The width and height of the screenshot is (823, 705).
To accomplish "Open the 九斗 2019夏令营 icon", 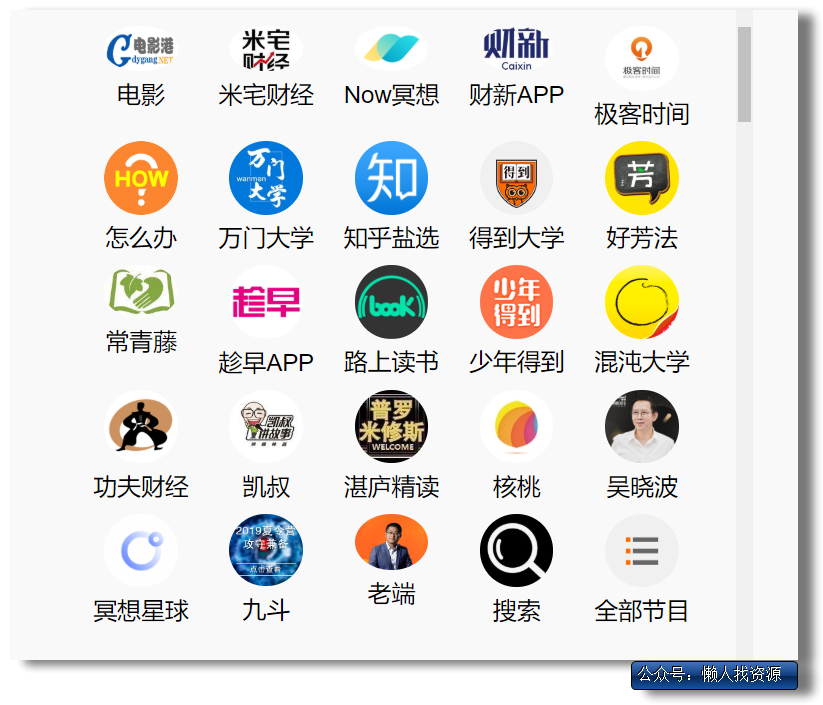I will 266,551.
